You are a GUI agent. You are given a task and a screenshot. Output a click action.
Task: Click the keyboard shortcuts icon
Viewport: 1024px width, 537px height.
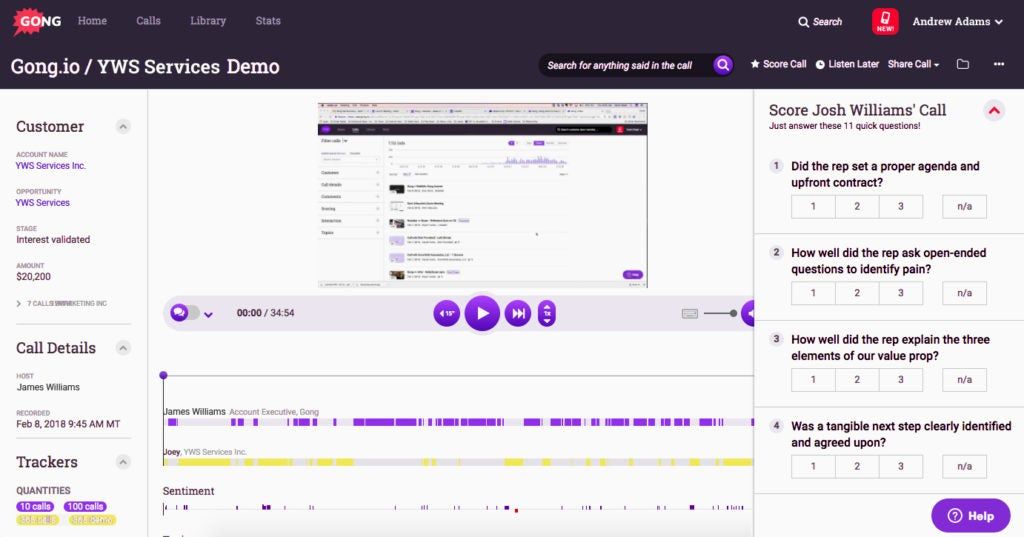(690, 314)
